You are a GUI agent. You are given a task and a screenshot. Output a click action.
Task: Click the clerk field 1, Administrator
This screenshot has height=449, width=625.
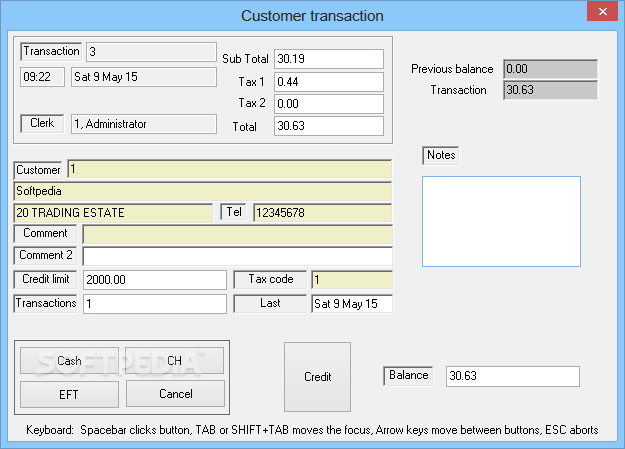click(144, 124)
